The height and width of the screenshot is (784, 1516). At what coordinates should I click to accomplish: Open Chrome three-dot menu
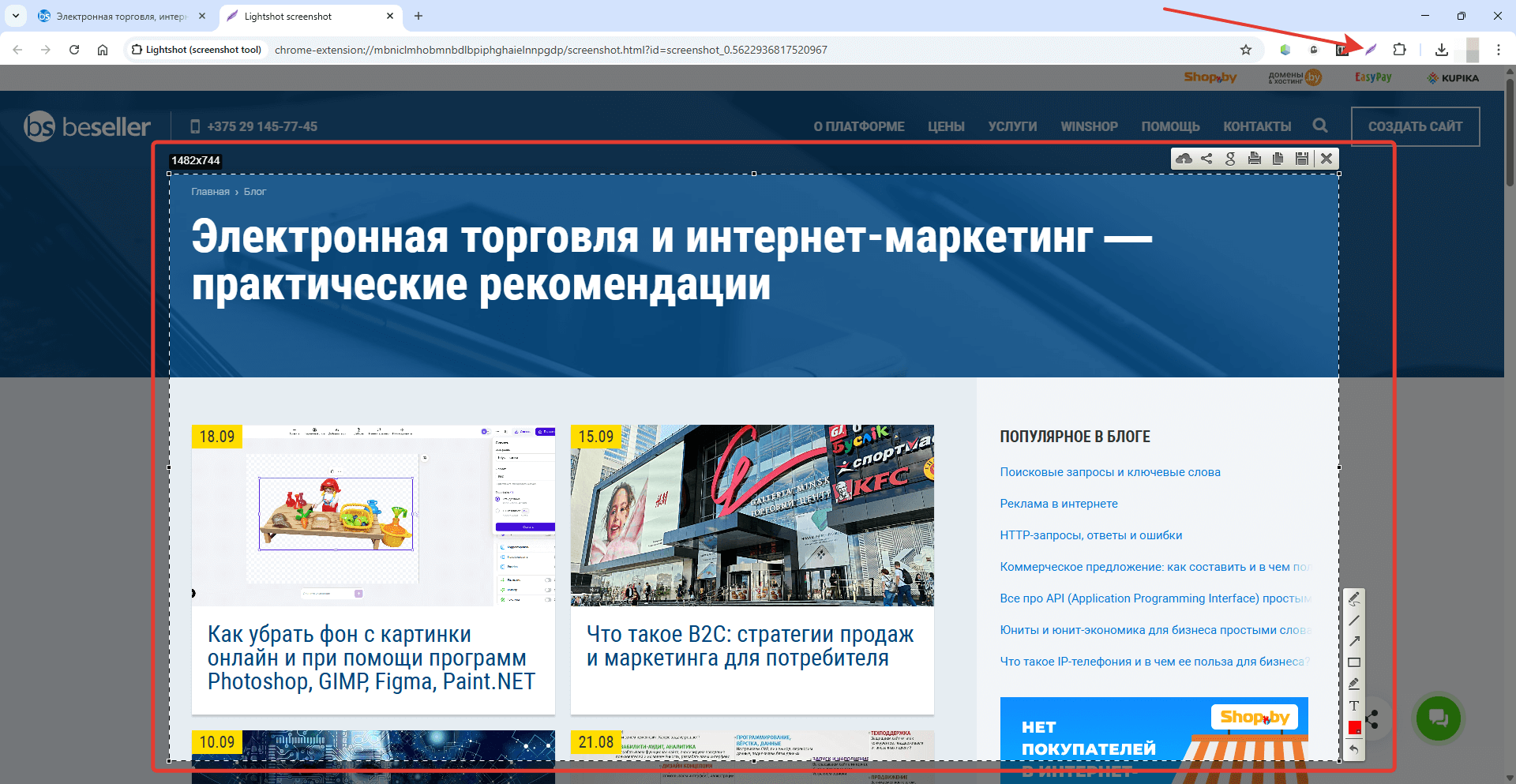1499,50
